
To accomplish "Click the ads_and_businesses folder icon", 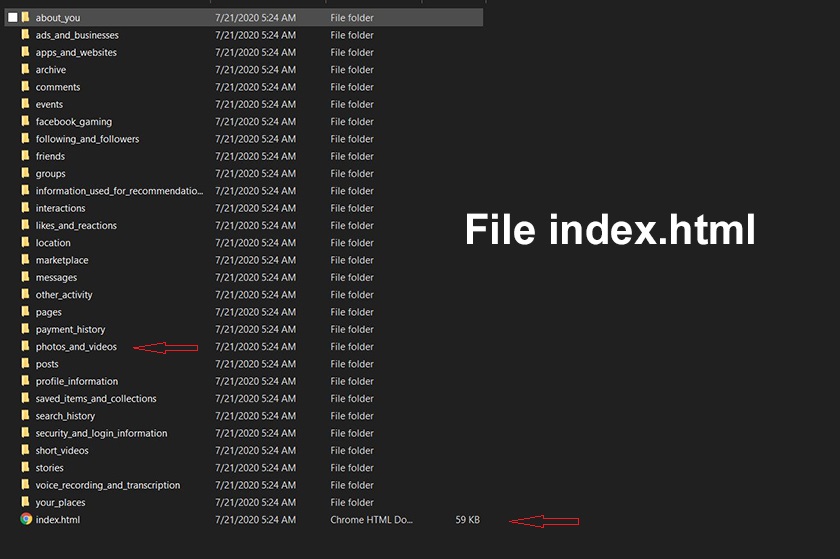I will (x=26, y=35).
